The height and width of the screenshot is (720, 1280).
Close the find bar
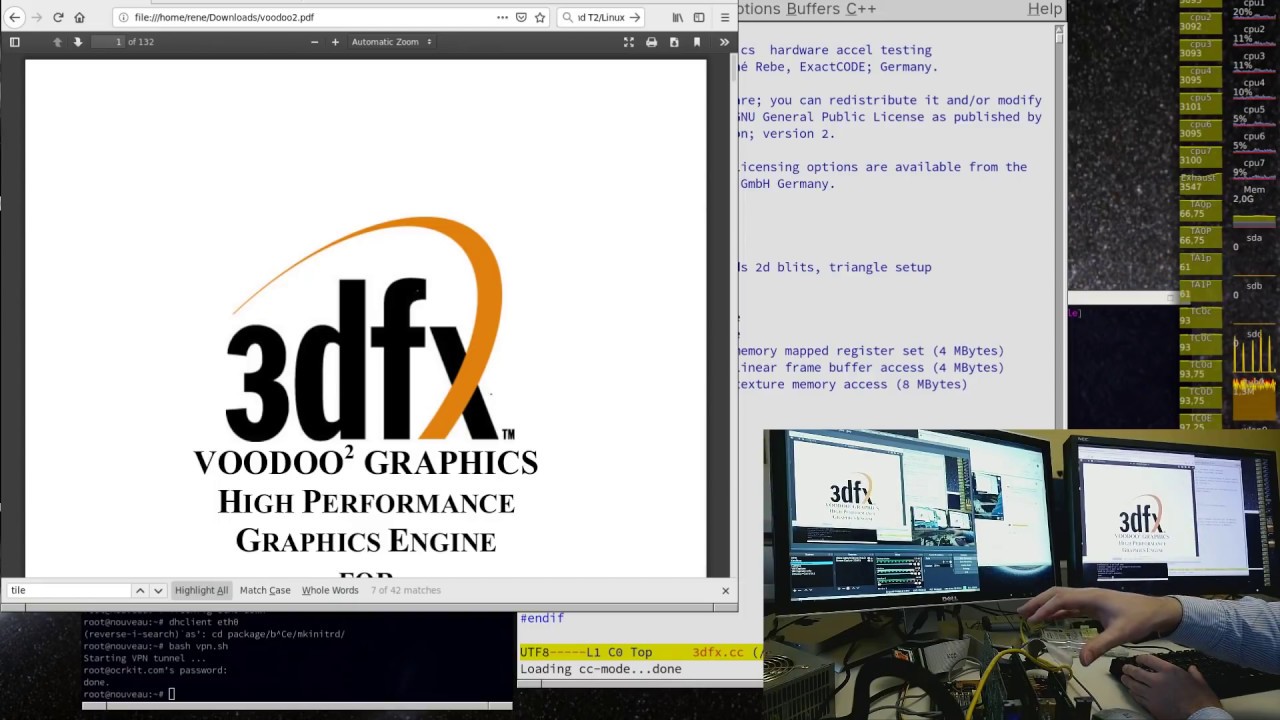pos(726,590)
